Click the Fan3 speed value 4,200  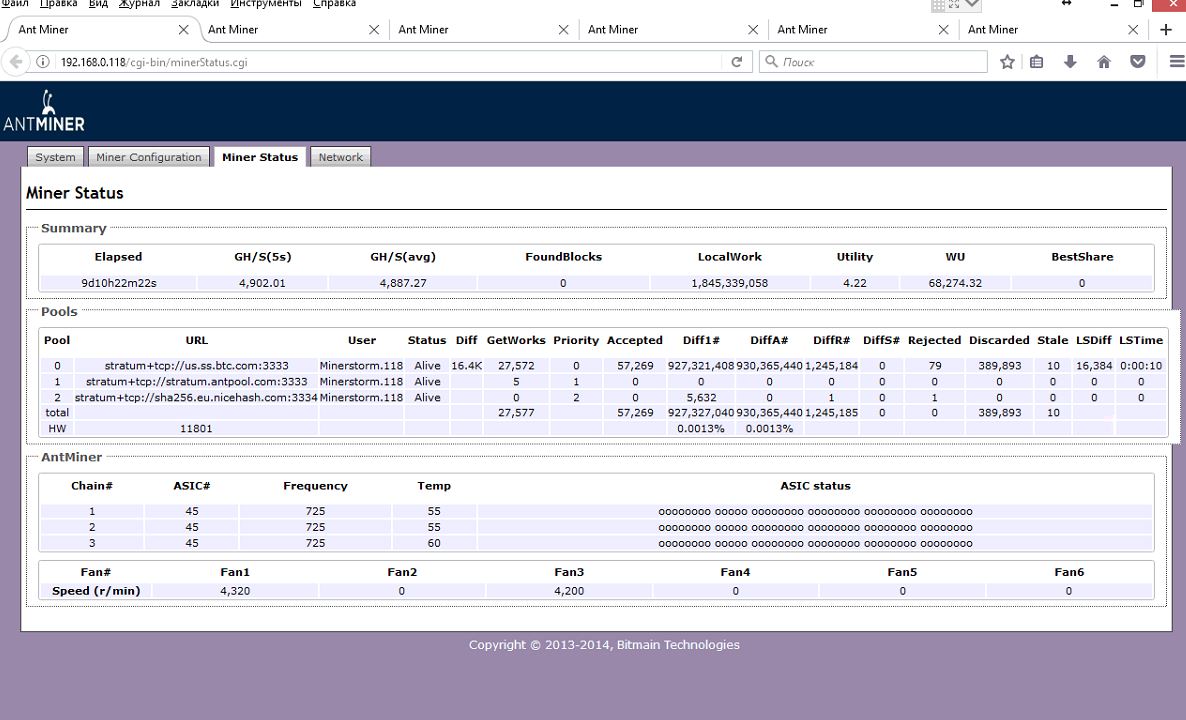[x=569, y=591]
